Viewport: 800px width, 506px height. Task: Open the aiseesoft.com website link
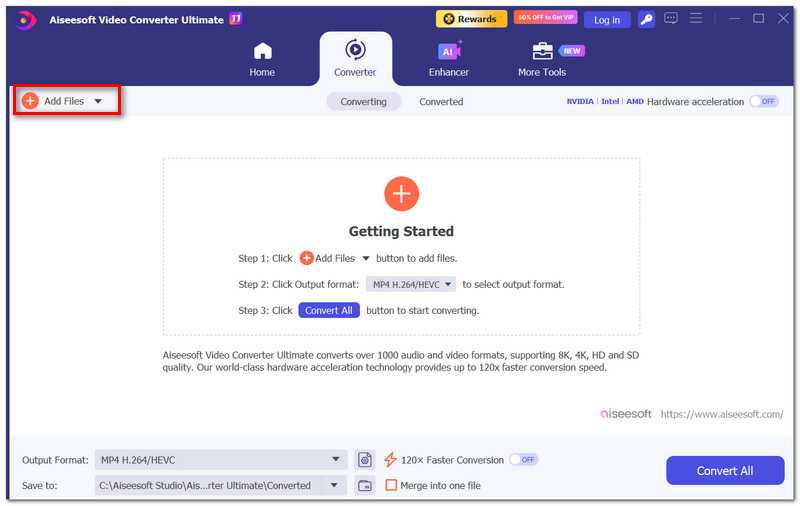[x=722, y=414]
